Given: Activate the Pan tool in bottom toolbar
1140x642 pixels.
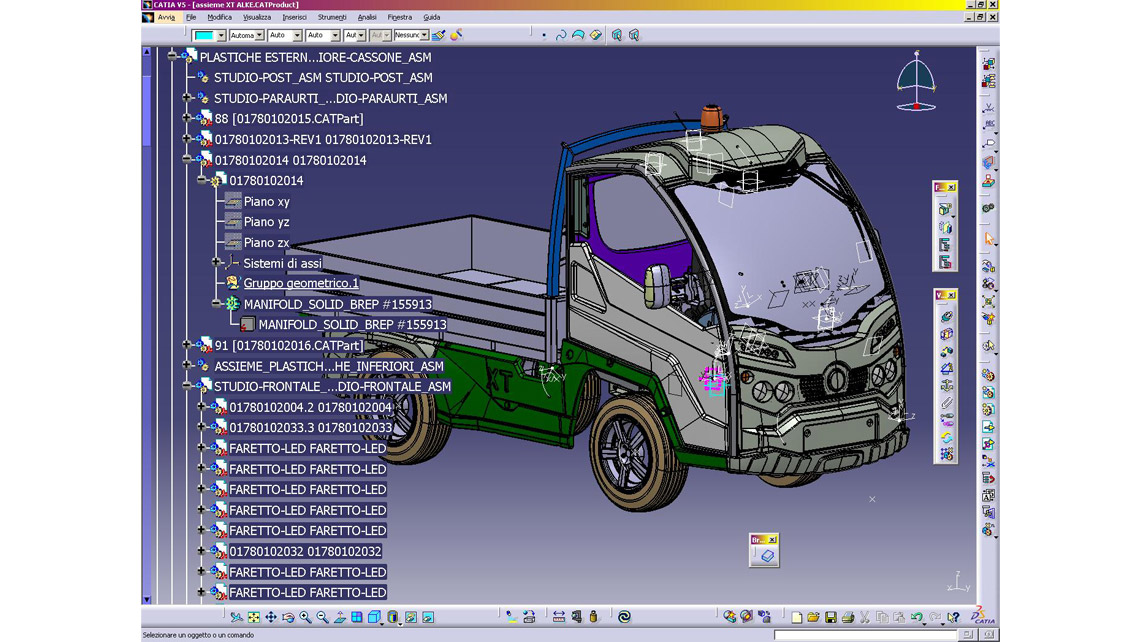Looking at the screenshot, I should click(x=271, y=617).
